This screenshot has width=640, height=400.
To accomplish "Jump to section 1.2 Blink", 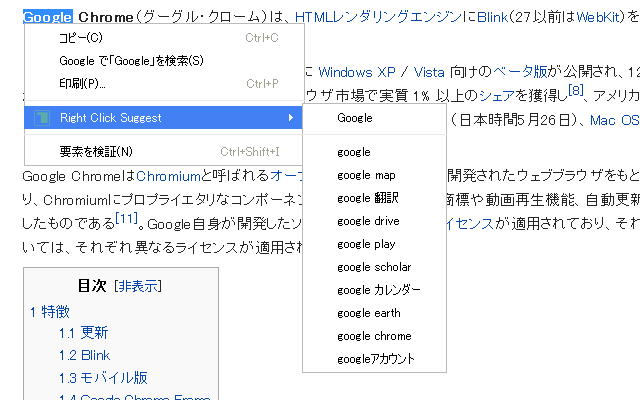I will click(84, 356).
